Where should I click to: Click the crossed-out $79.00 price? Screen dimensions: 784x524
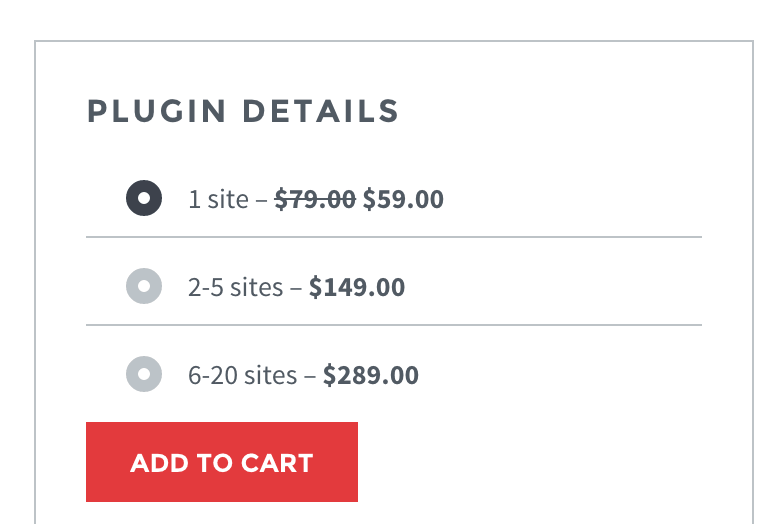point(315,199)
